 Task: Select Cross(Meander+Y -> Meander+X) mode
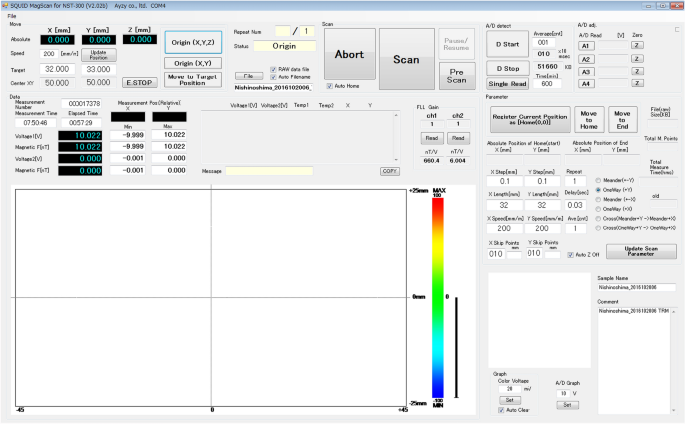pyautogui.click(x=598, y=219)
